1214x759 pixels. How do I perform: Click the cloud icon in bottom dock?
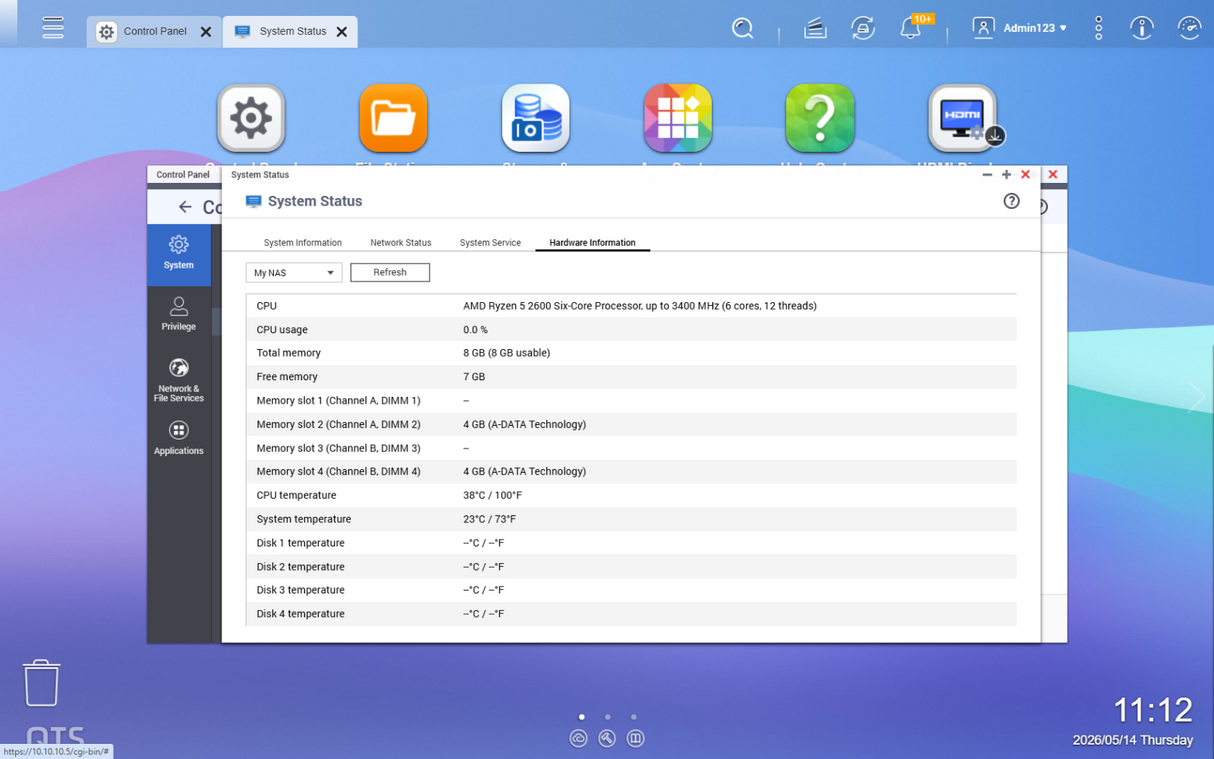click(578, 738)
